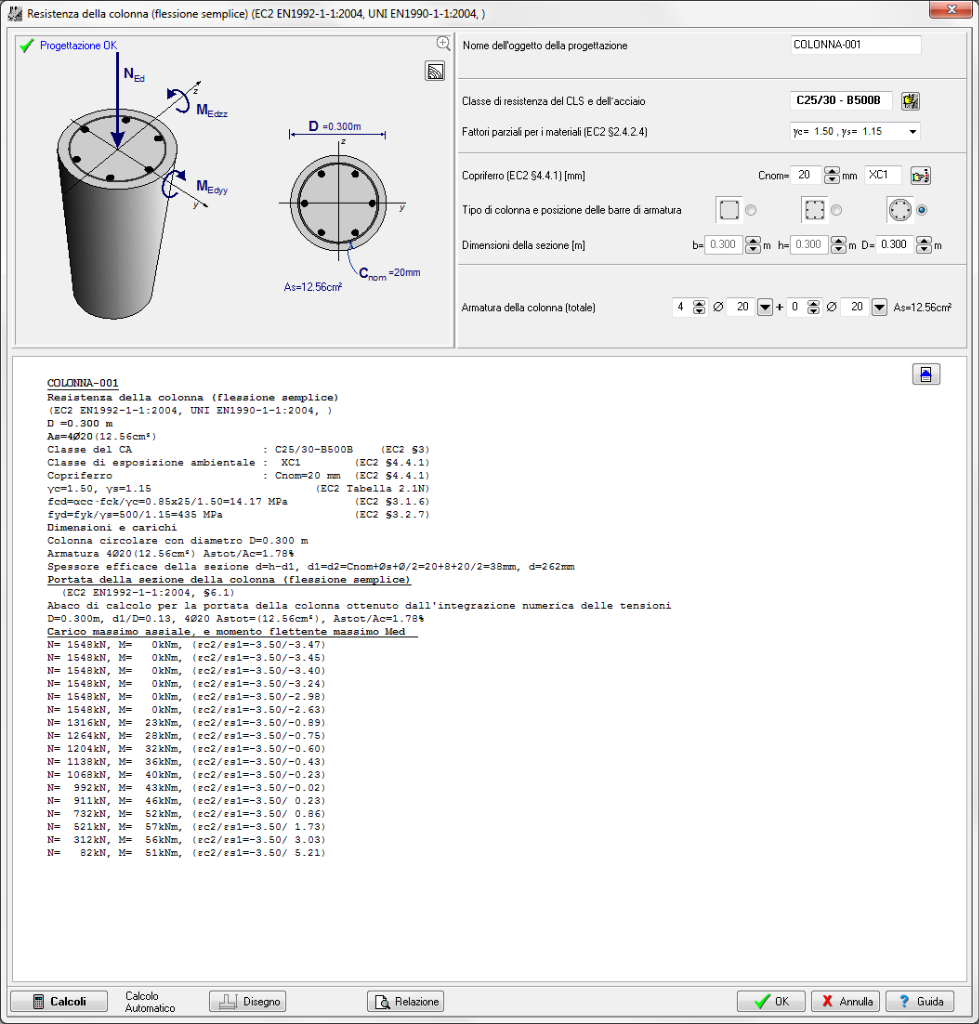The width and height of the screenshot is (979, 1024).
Task: Increase the Cnom cover value with up arrow
Action: [831, 171]
